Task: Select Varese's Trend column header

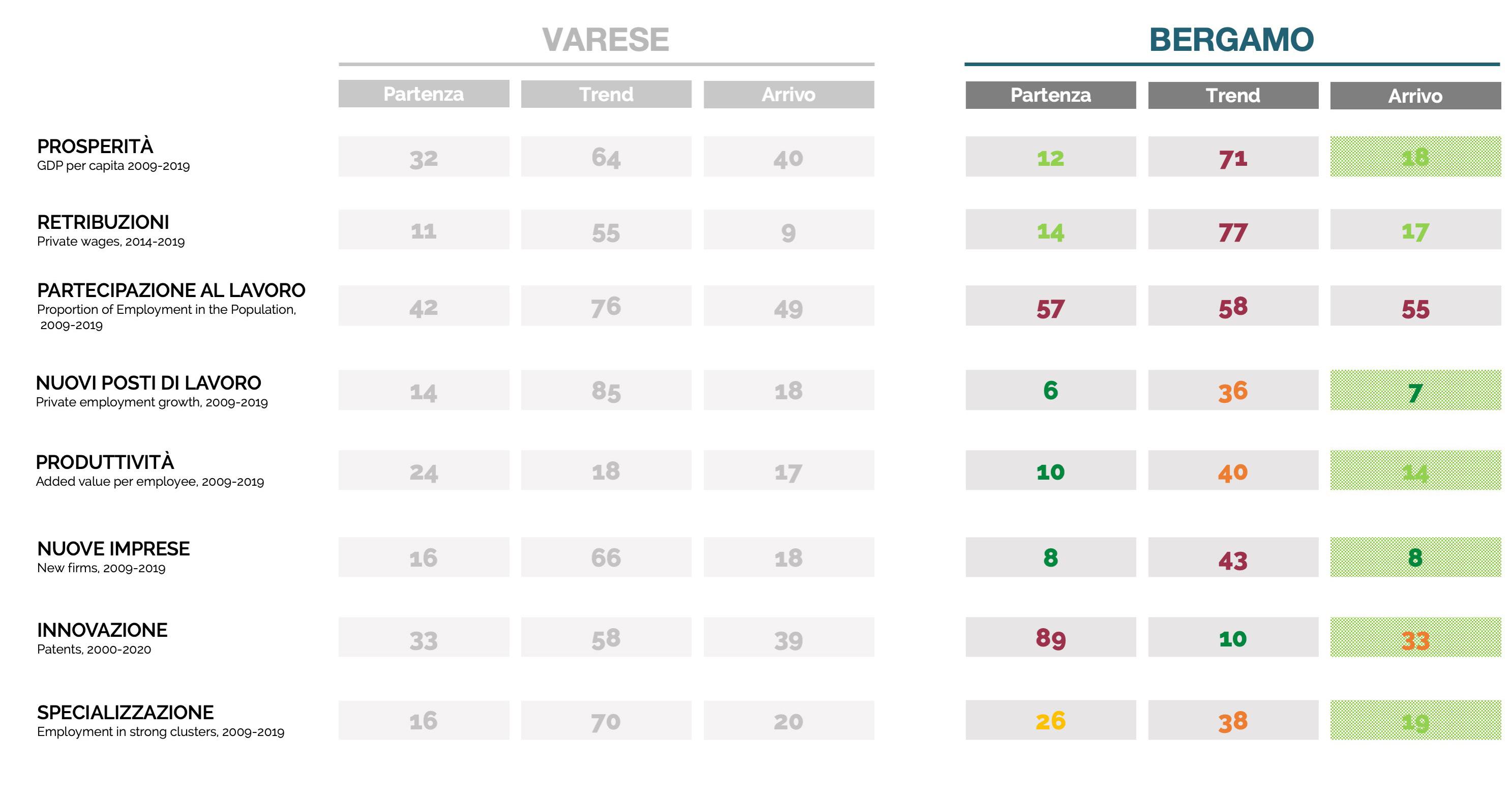Action: click(x=606, y=95)
